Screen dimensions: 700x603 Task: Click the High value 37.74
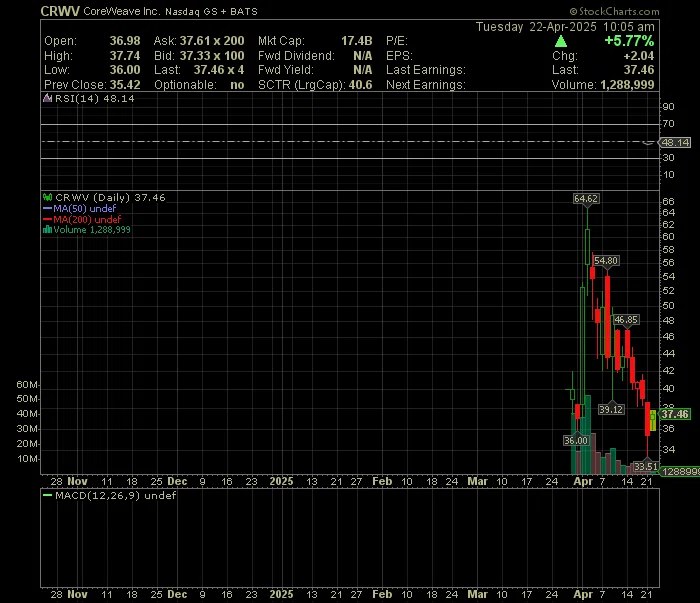(125, 56)
